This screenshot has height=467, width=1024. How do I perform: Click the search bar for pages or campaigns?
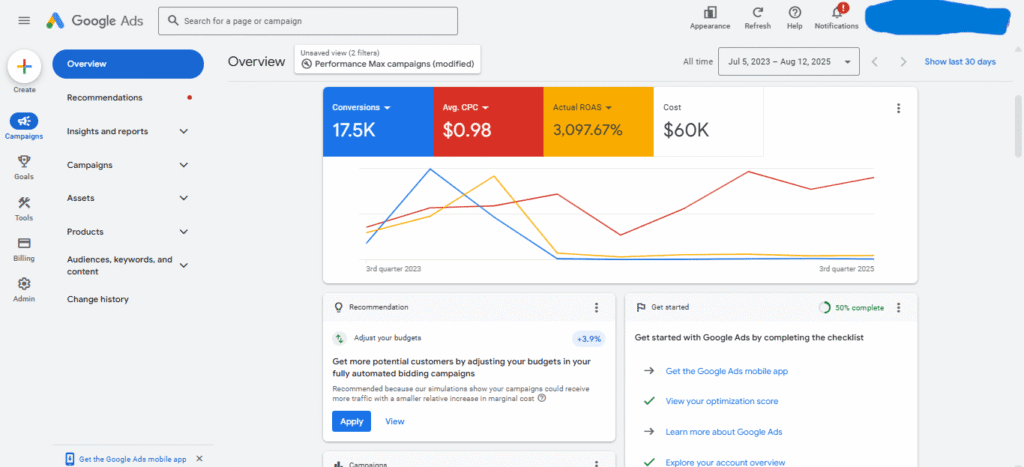point(308,21)
